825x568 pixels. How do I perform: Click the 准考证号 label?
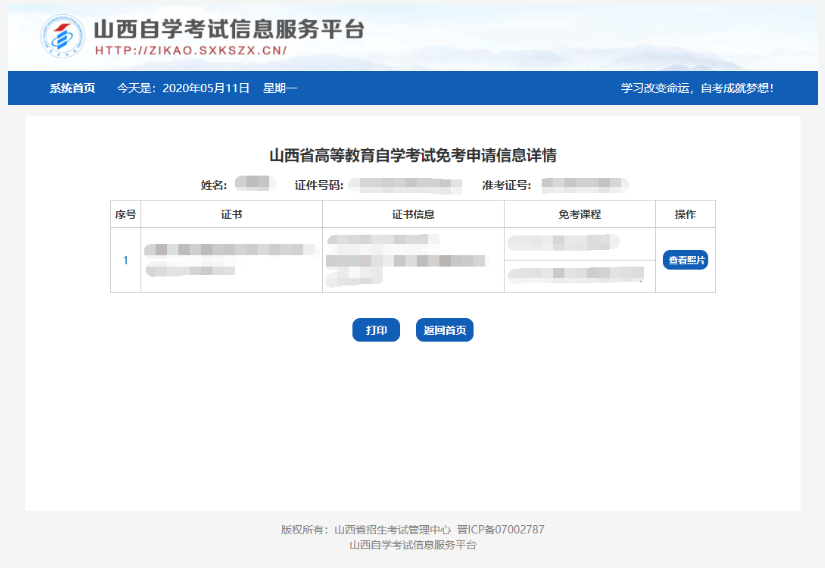[x=506, y=185]
